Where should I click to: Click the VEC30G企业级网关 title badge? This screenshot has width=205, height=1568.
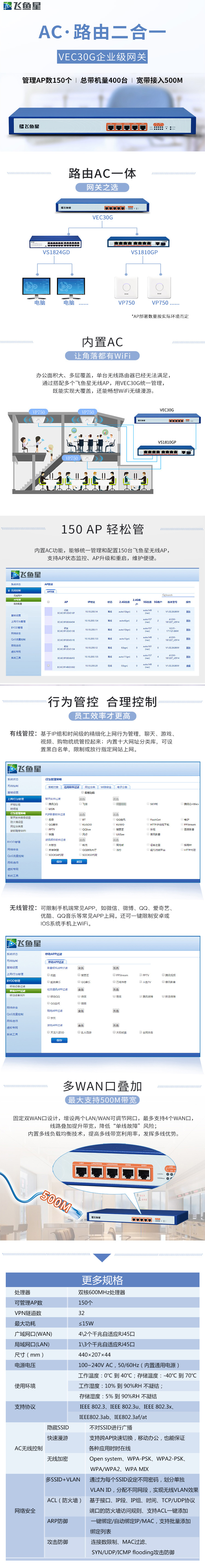coord(103,57)
